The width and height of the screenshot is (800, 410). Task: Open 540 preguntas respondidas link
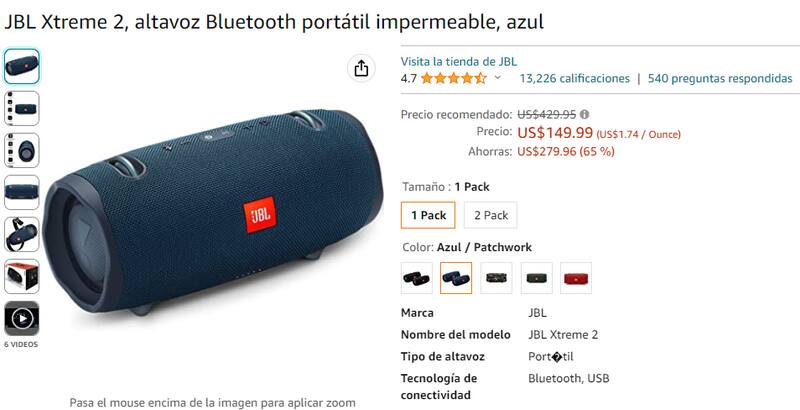pos(720,79)
